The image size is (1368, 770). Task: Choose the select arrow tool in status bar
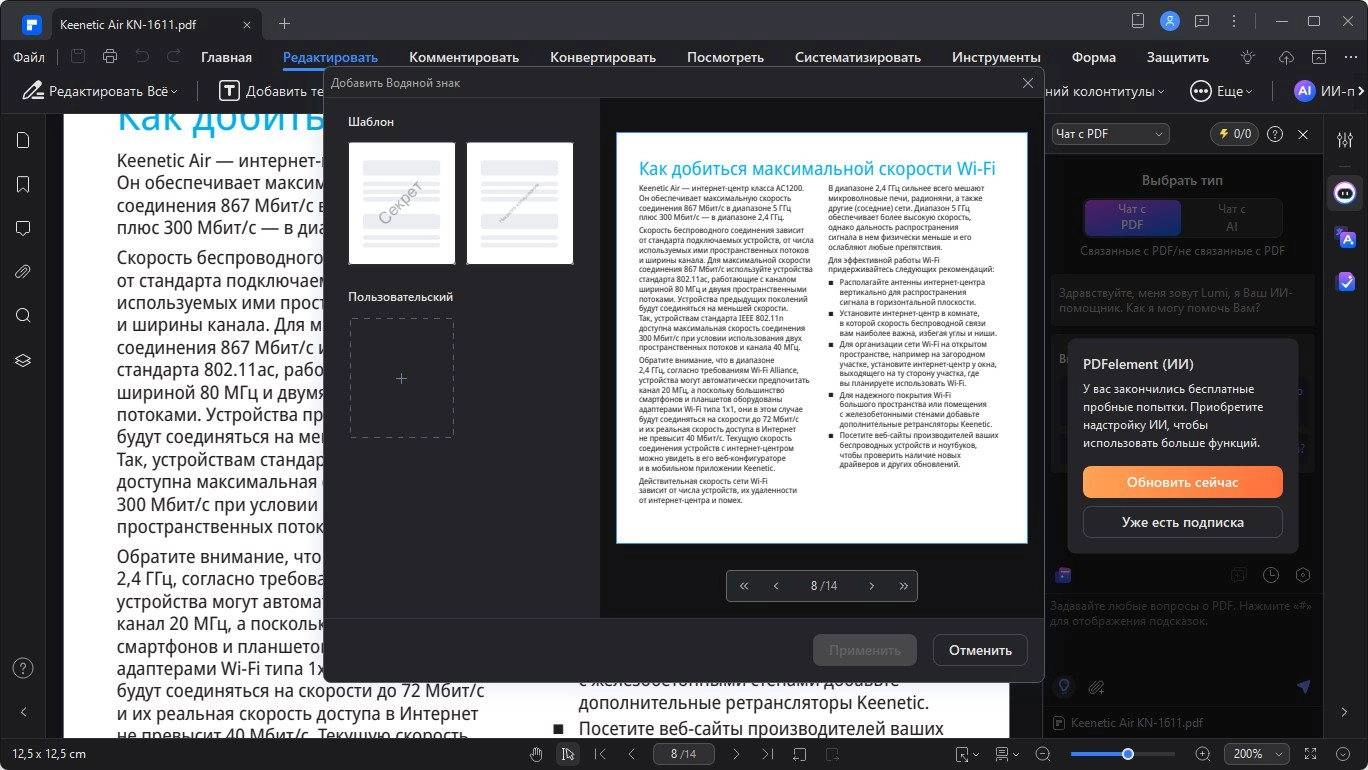tap(567, 753)
